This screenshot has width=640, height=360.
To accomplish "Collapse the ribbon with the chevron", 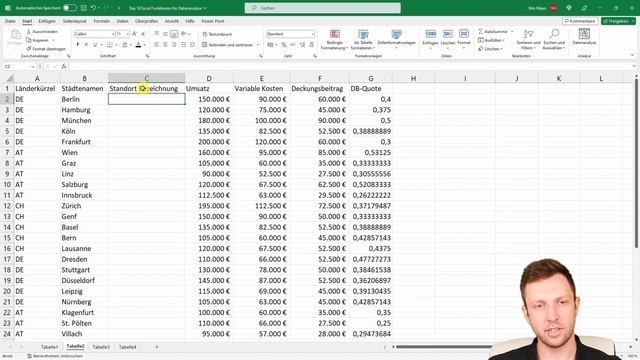I will [632, 55].
